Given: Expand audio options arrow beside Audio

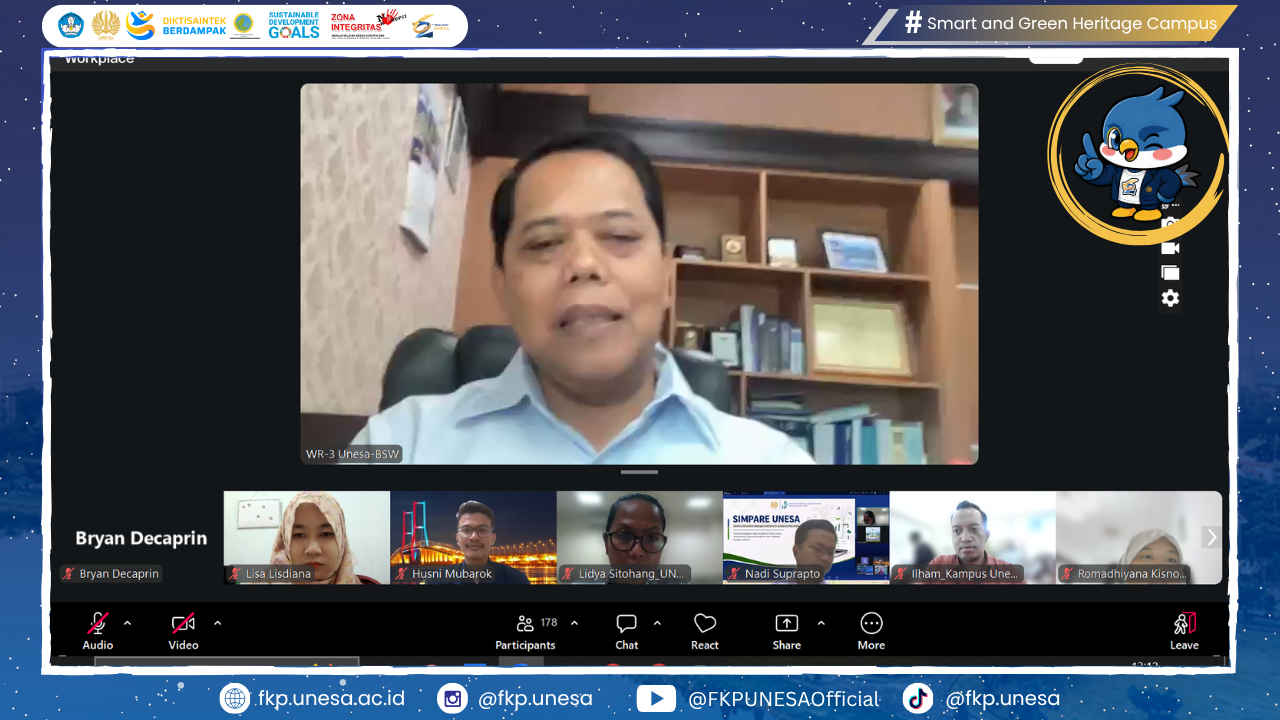Looking at the screenshot, I should pos(127,623).
